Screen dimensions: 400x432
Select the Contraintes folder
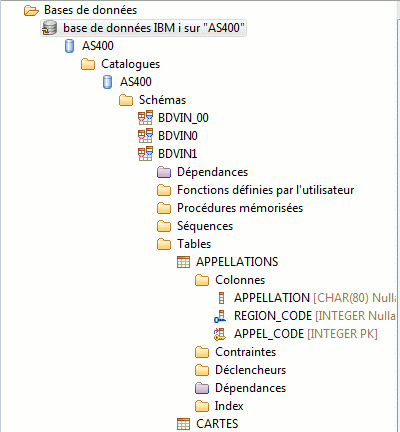(x=246, y=352)
